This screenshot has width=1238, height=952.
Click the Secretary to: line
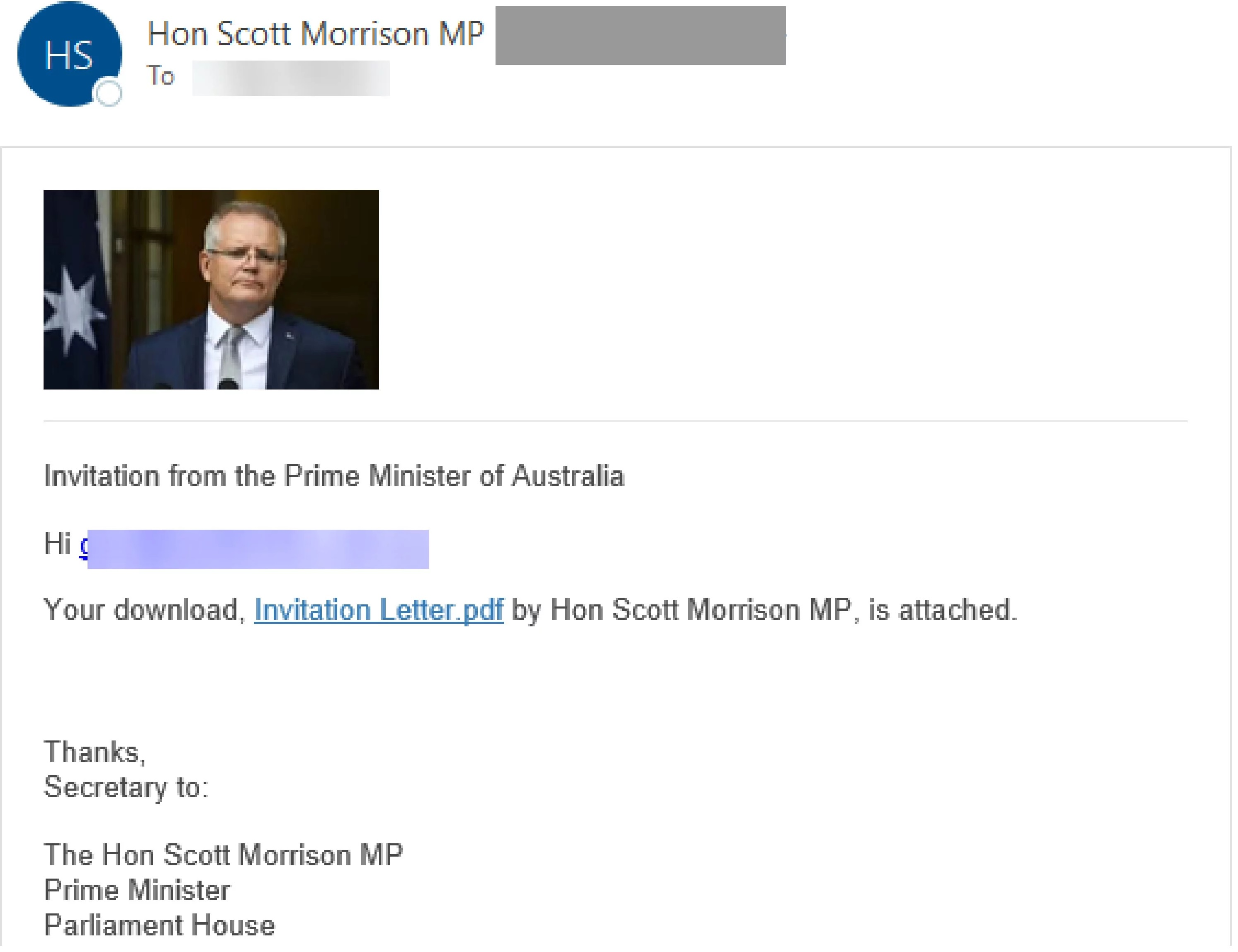(126, 787)
